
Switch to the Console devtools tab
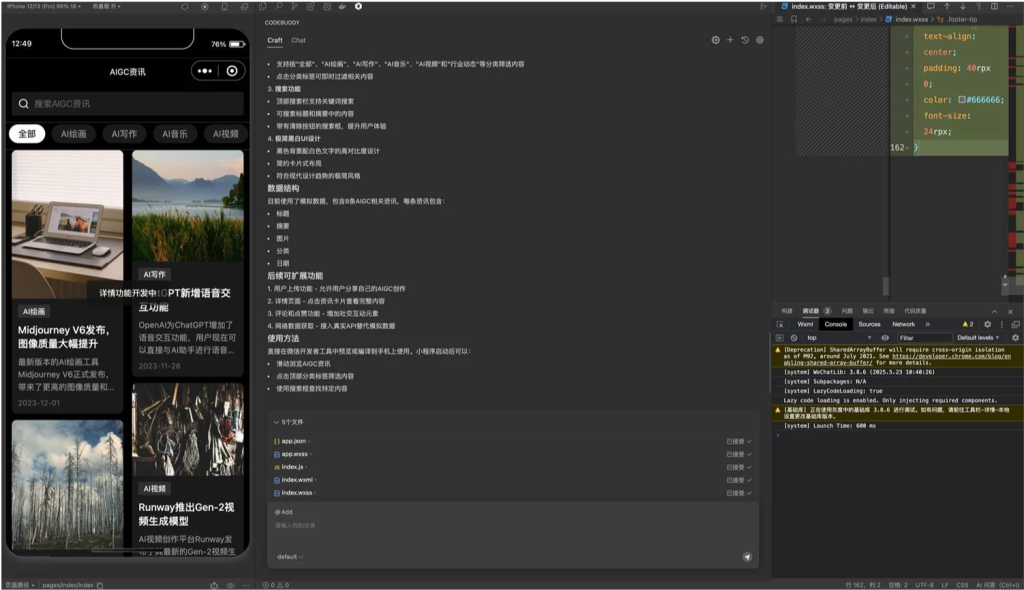point(835,324)
